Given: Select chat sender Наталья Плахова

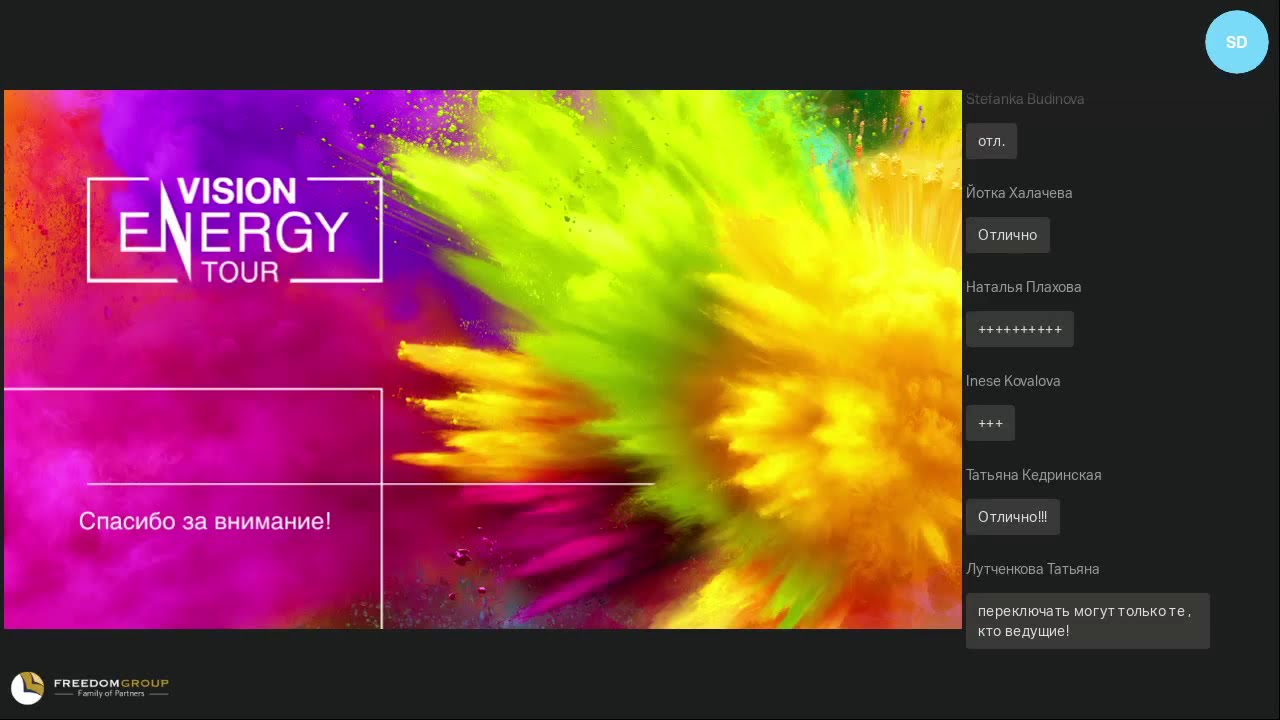Looking at the screenshot, I should pyautogui.click(x=1024, y=287).
